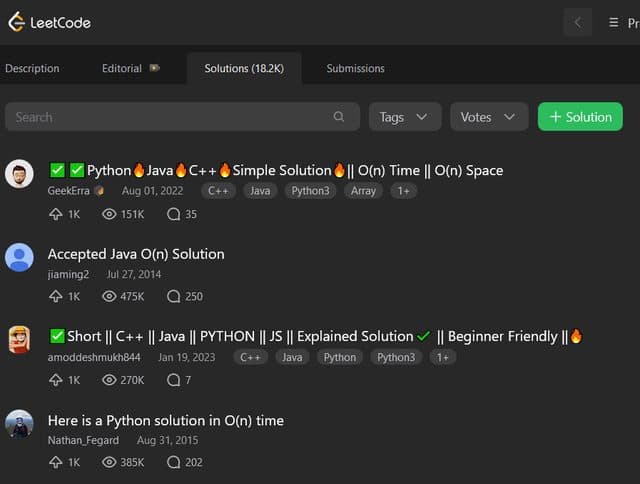Upvote GeekErra's Python Java C++ solution

click(x=56, y=214)
